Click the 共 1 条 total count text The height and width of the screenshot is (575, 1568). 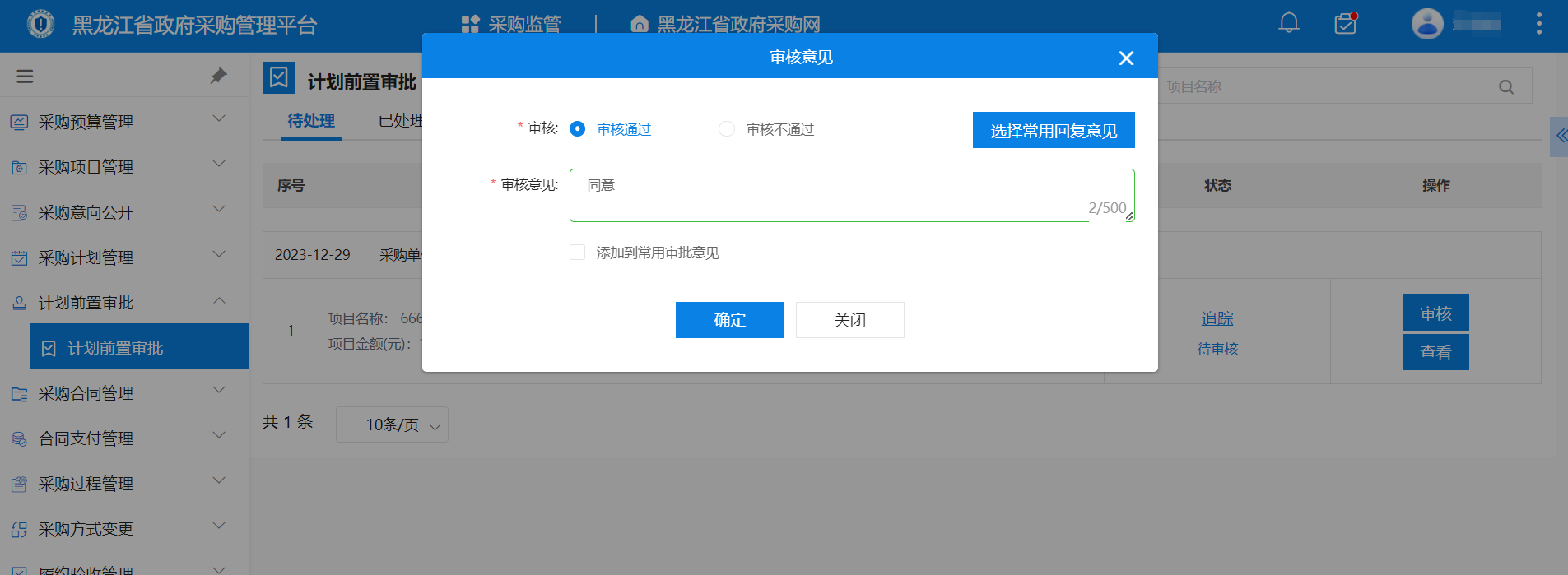tap(288, 422)
